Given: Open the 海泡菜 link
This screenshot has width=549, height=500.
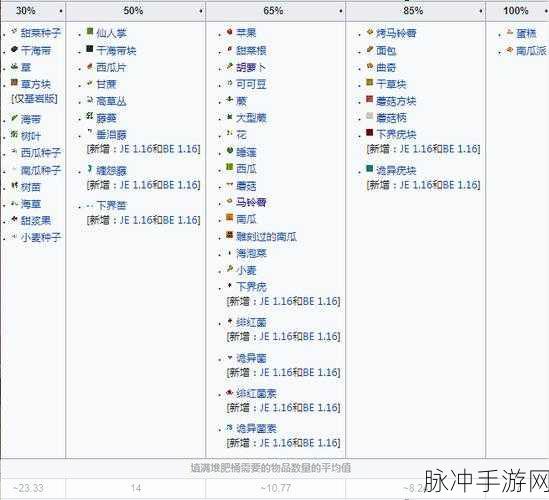Looking at the screenshot, I should tap(251, 253).
